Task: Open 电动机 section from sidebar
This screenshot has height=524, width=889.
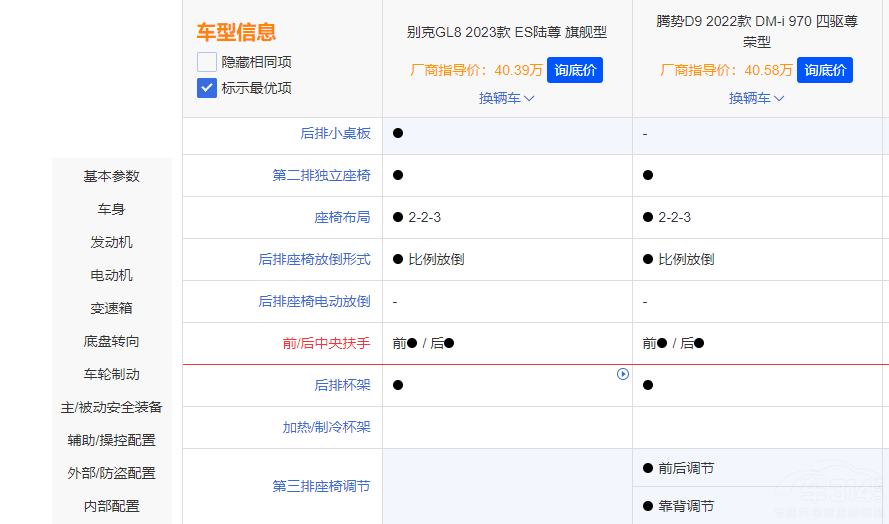Action: (x=112, y=275)
